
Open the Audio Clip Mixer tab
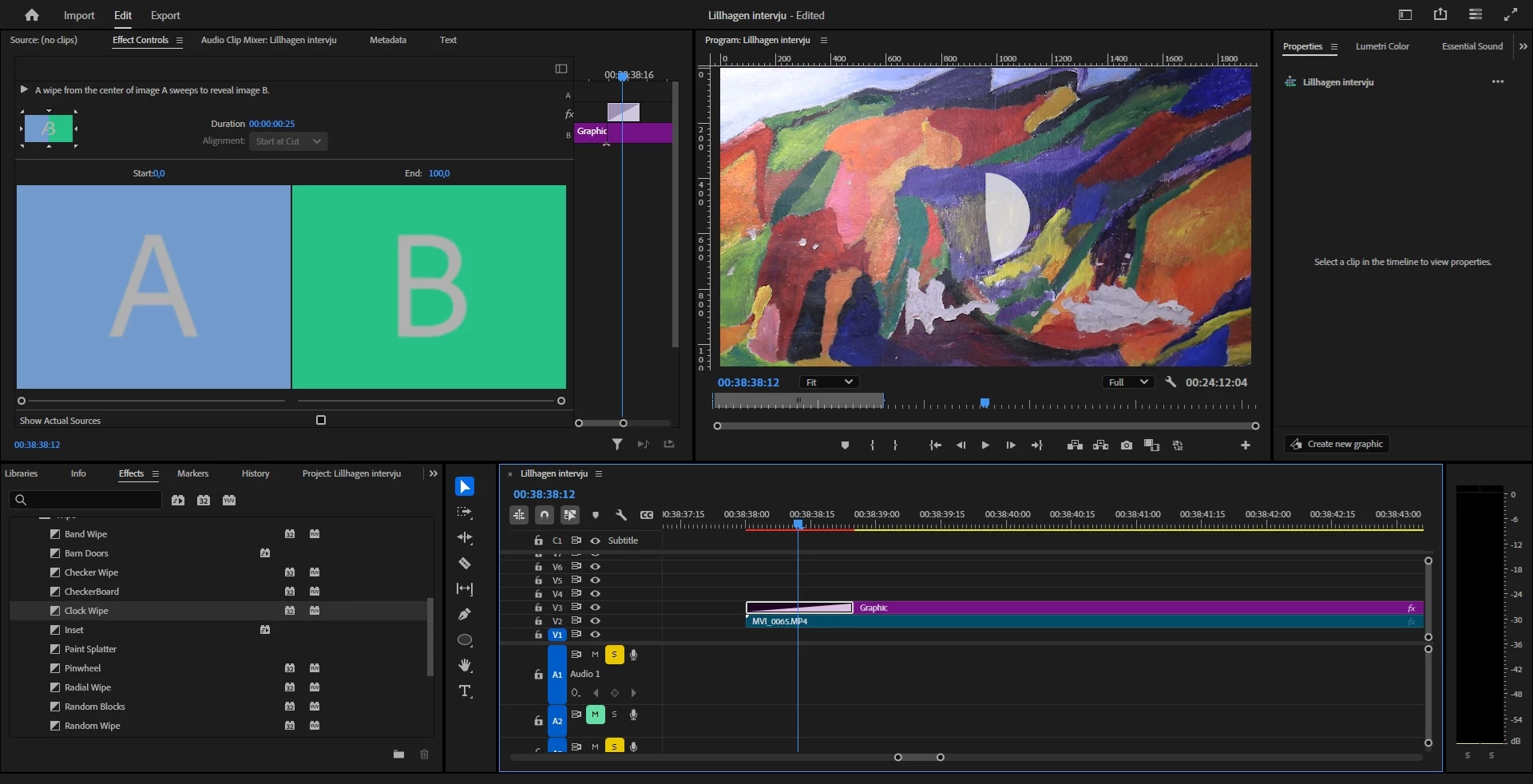tap(269, 40)
